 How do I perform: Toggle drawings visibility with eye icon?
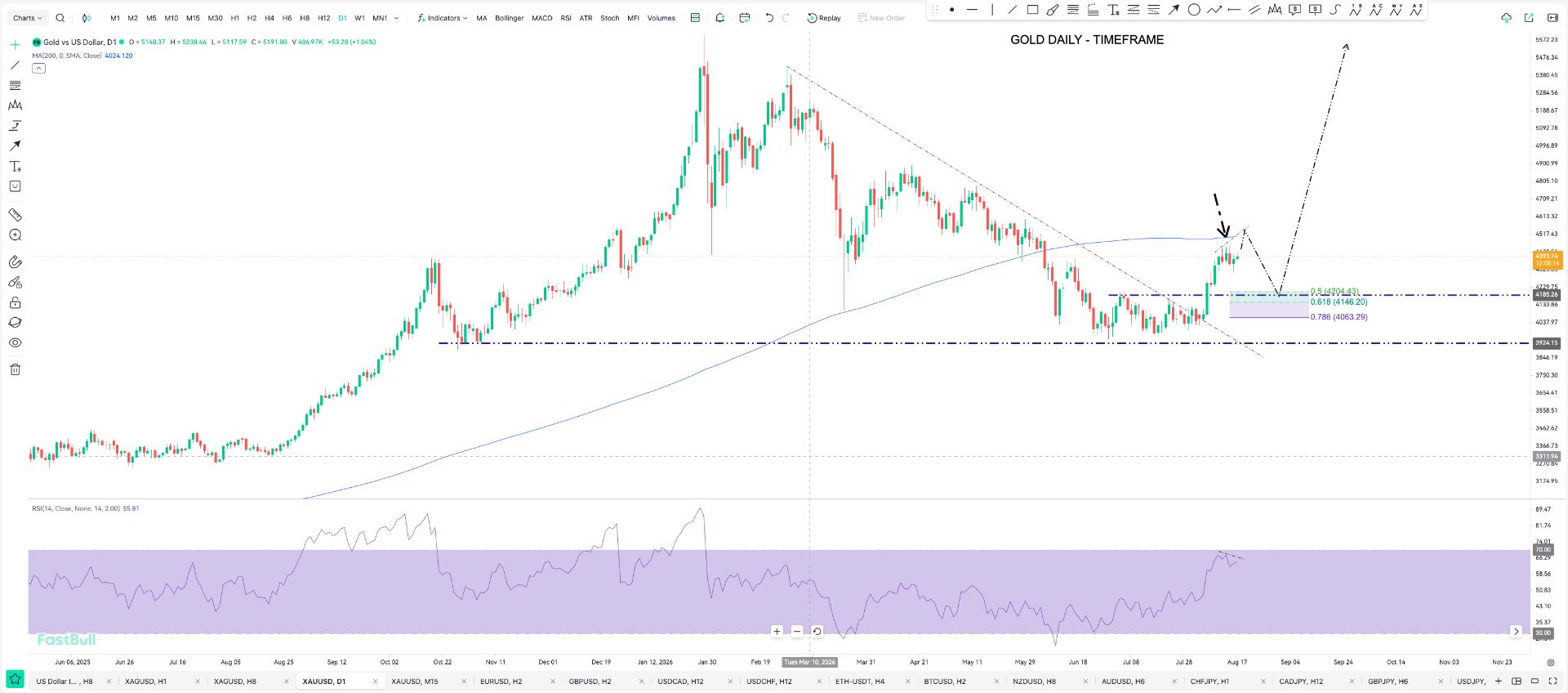tap(15, 343)
